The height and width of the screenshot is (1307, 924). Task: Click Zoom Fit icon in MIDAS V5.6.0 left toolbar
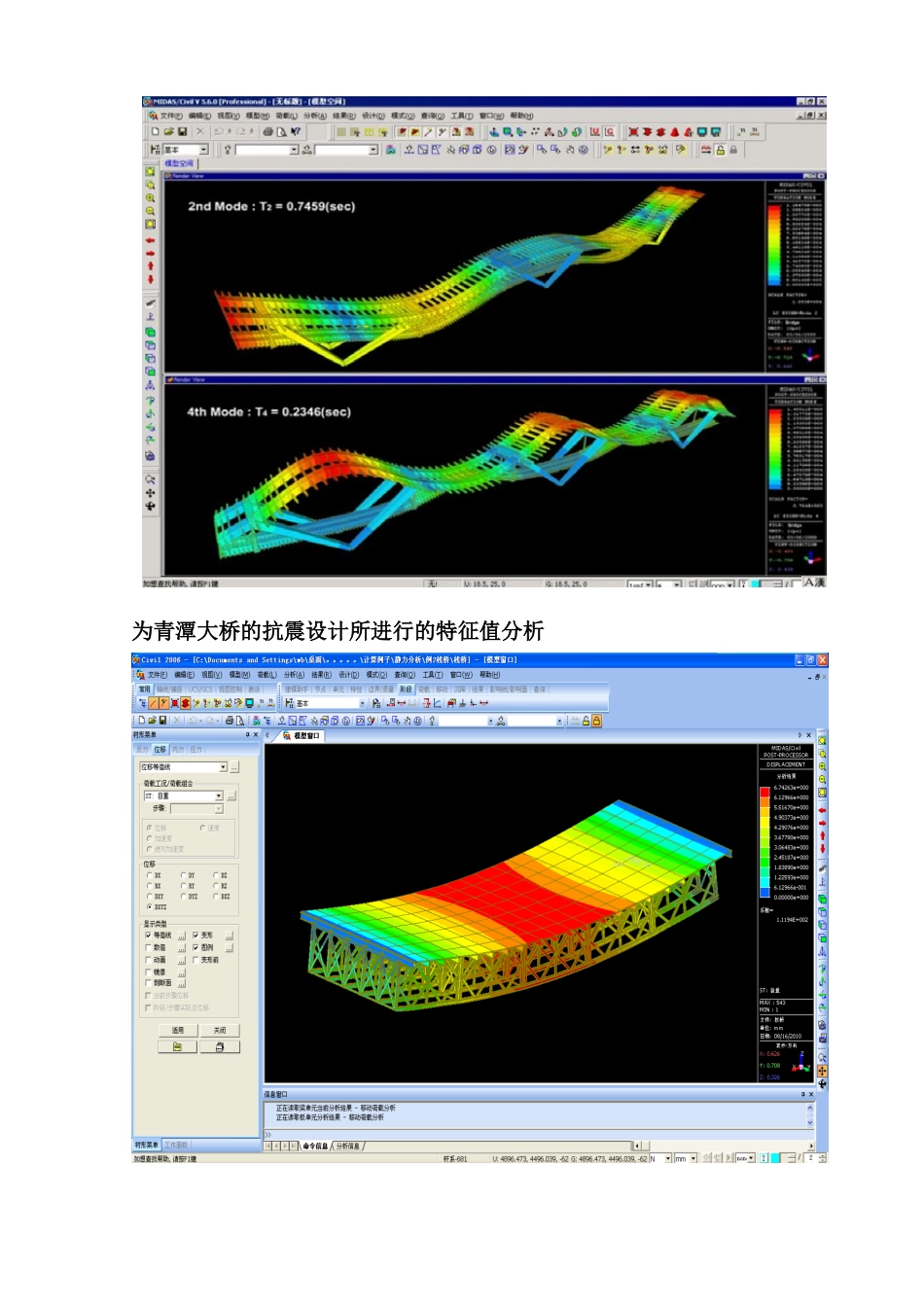(x=150, y=171)
